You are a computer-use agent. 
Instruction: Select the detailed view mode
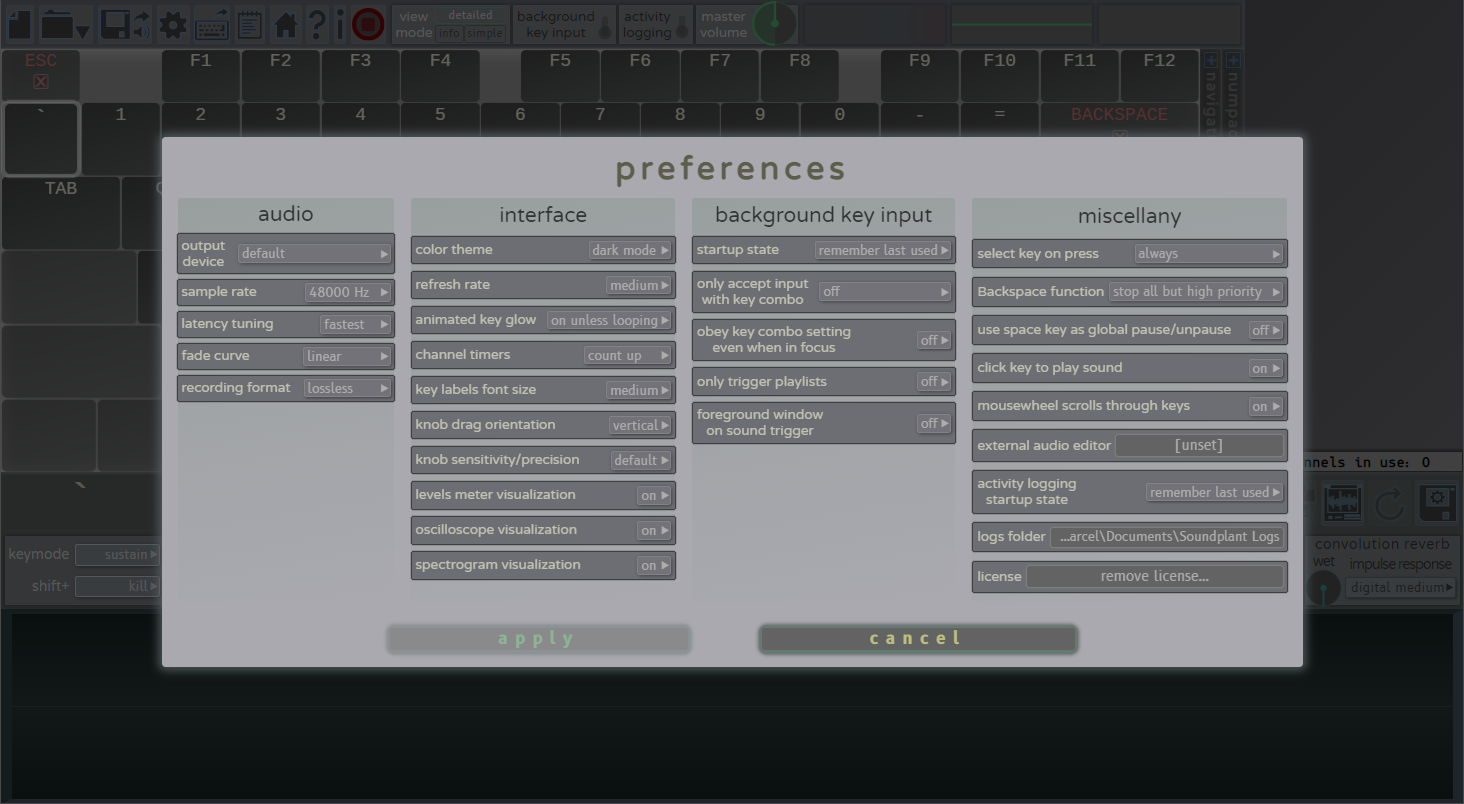pyautogui.click(x=470, y=15)
